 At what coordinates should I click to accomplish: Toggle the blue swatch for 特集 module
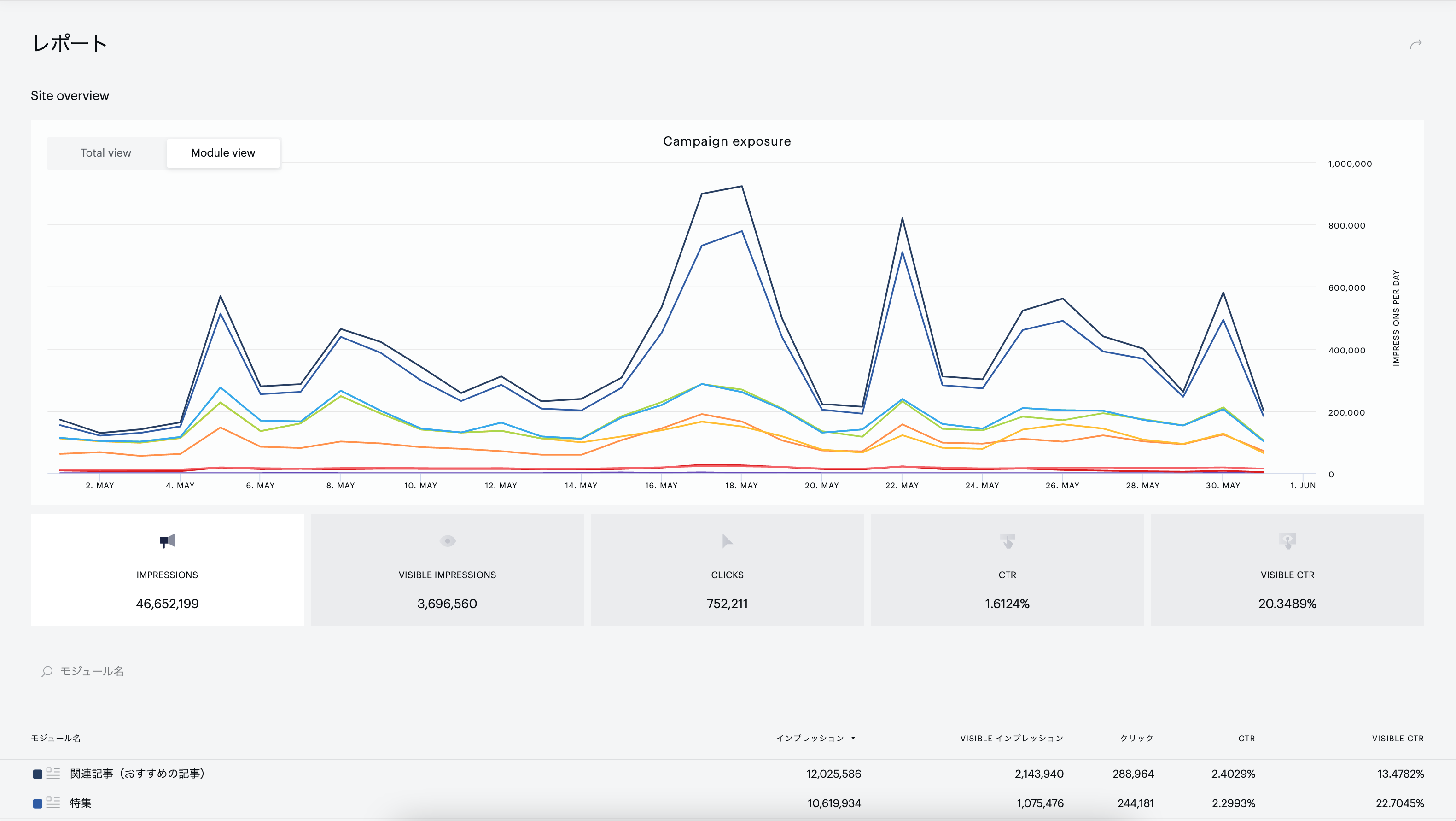coord(38,803)
